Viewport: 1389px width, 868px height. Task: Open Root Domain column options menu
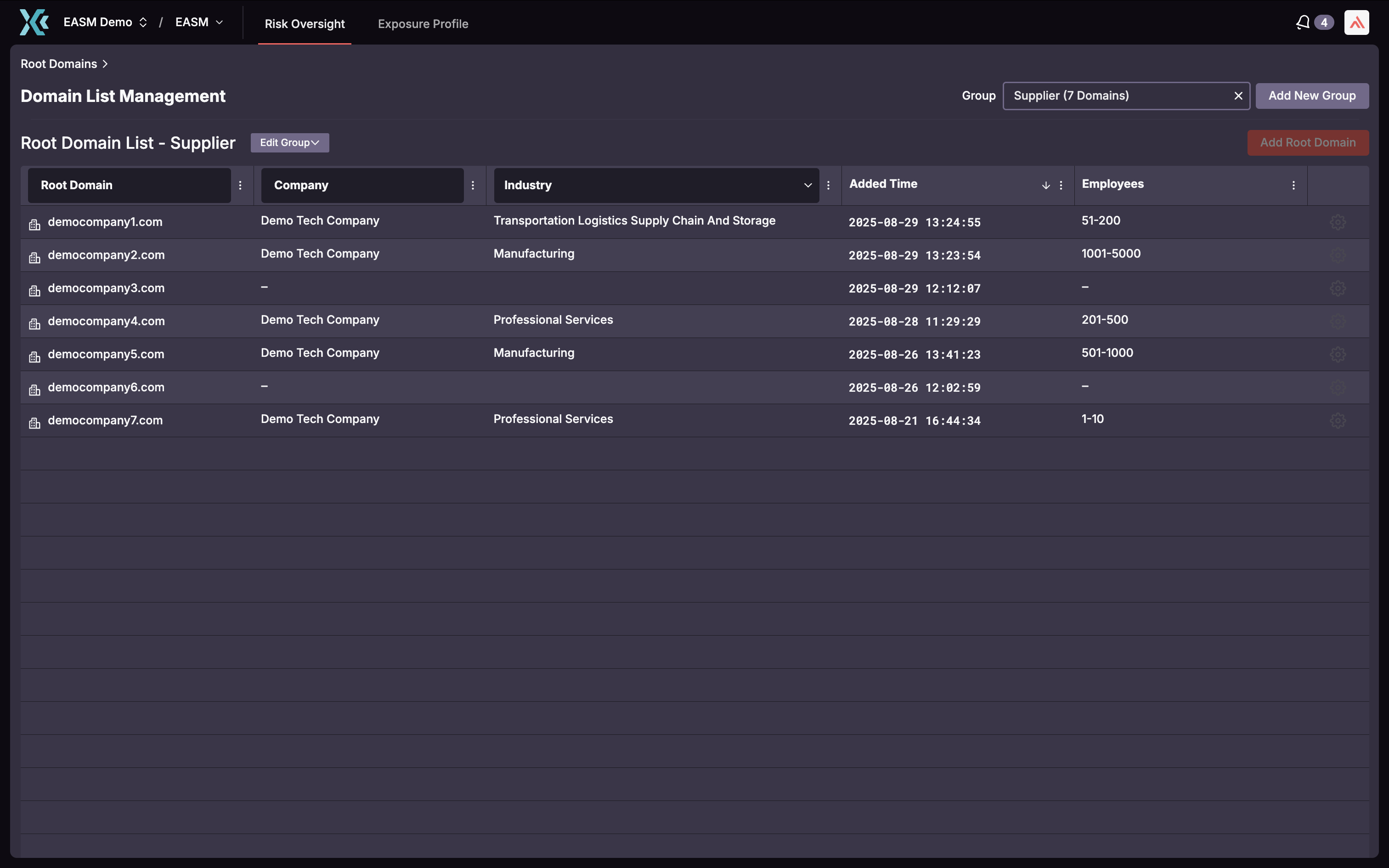click(241, 185)
